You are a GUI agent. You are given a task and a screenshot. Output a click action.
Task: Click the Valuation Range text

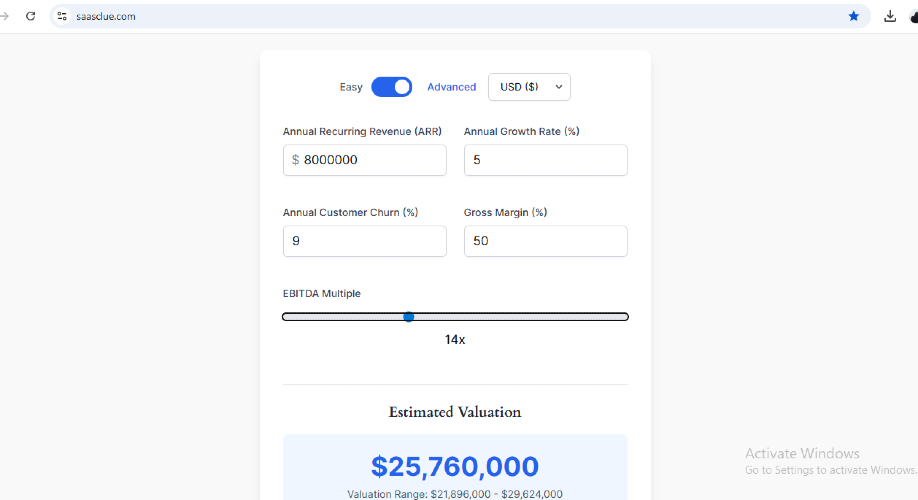point(455,494)
